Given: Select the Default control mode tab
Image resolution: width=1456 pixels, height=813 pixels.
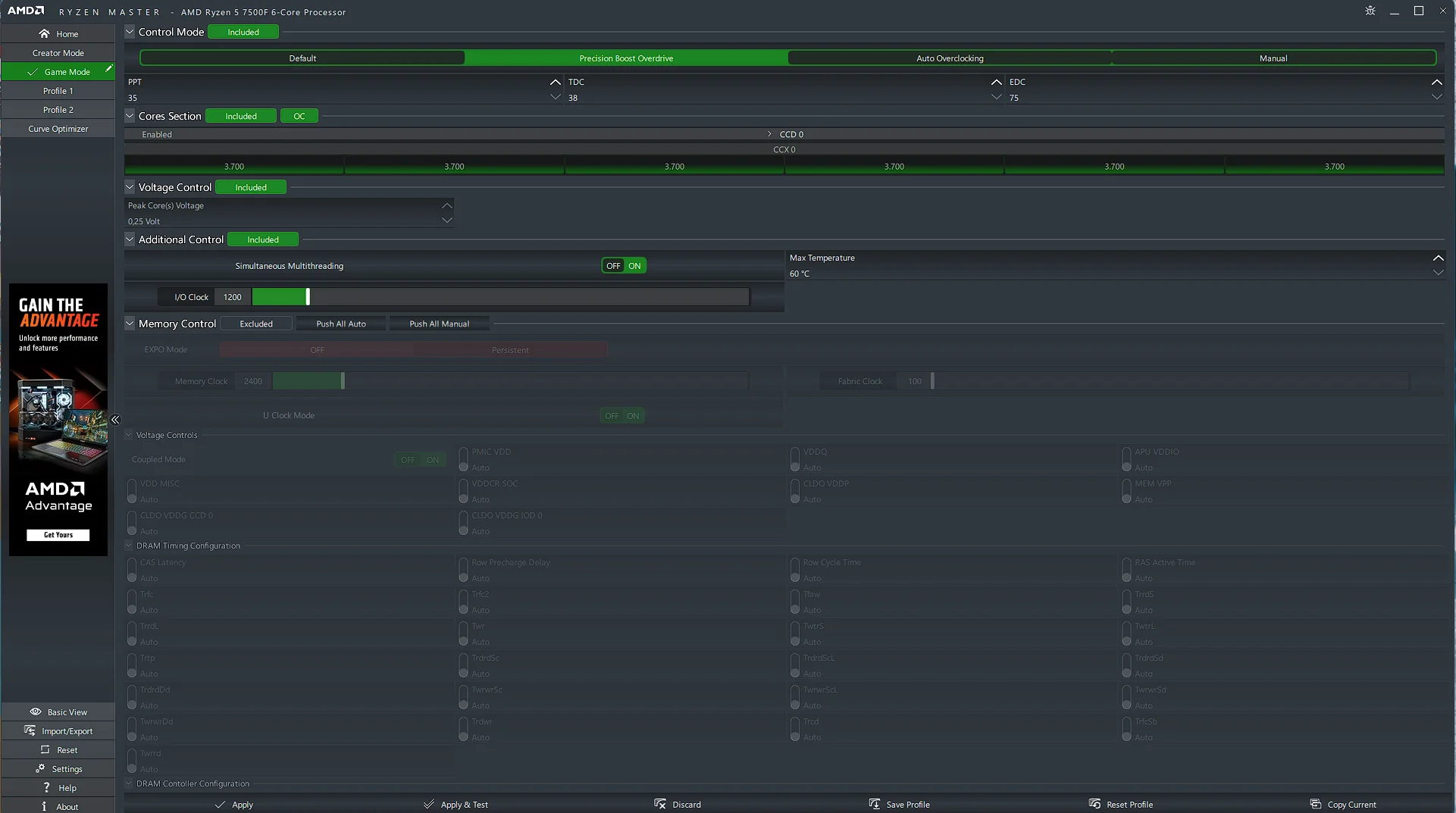Looking at the screenshot, I should pos(302,58).
